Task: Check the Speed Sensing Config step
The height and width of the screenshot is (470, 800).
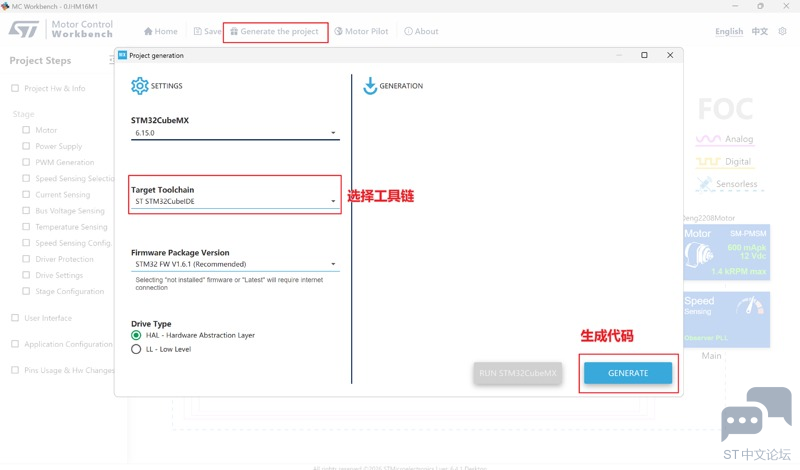Action: click(26, 243)
